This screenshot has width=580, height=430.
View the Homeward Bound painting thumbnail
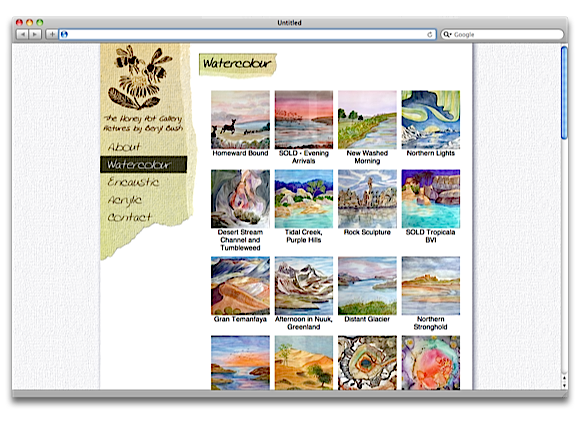(240, 120)
